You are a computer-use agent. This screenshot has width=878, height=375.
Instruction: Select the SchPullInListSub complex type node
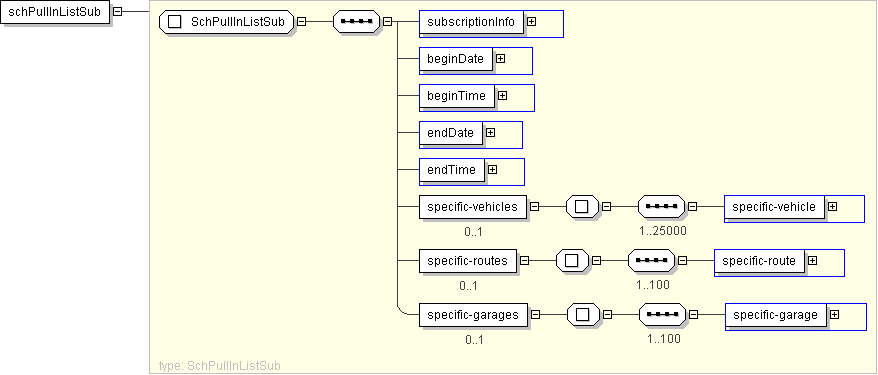coord(226,22)
